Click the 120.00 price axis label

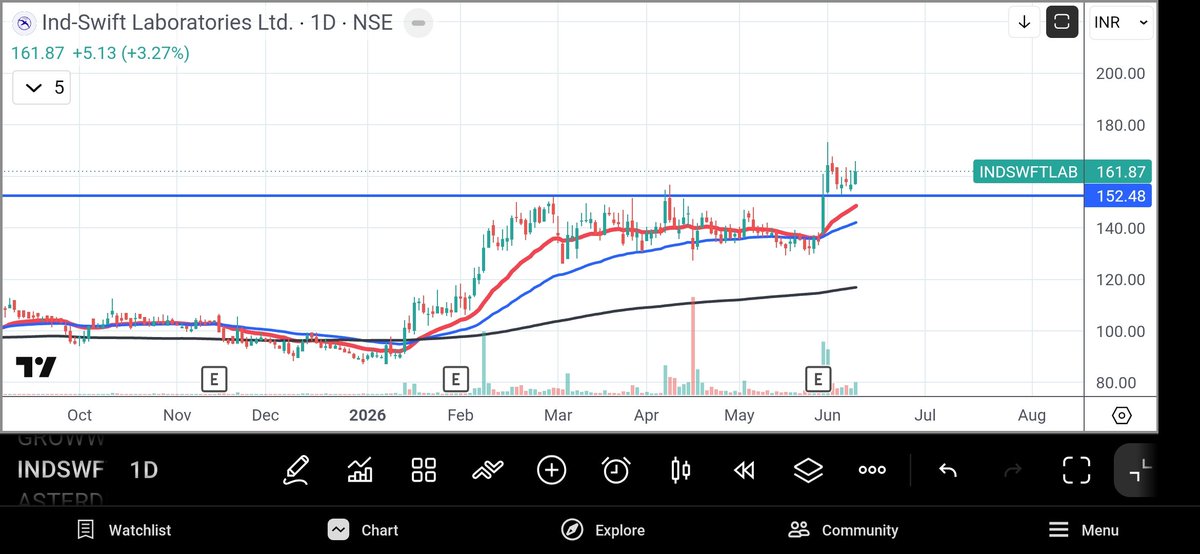pyautogui.click(x=1120, y=280)
